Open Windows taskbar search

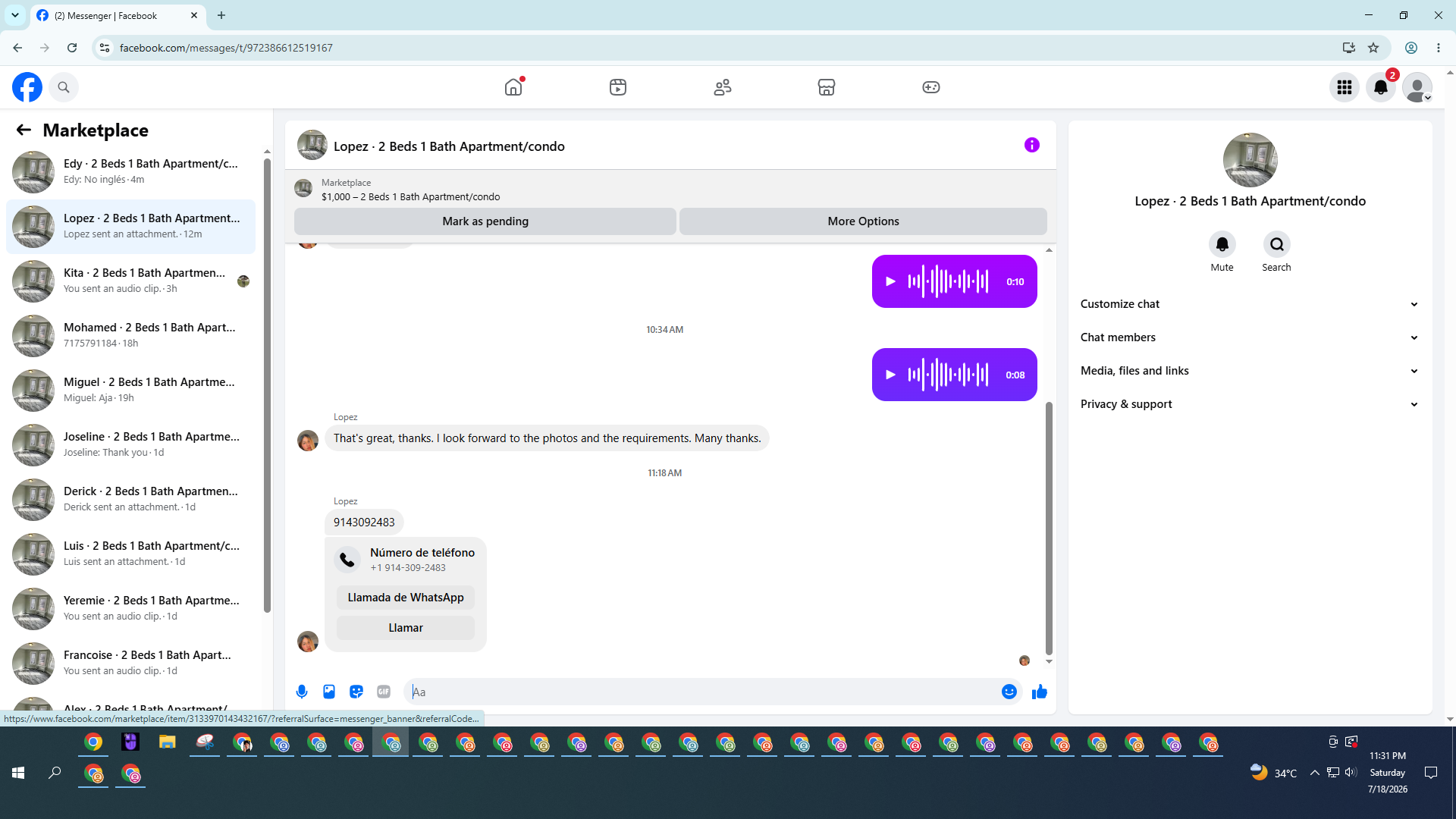pyautogui.click(x=55, y=773)
